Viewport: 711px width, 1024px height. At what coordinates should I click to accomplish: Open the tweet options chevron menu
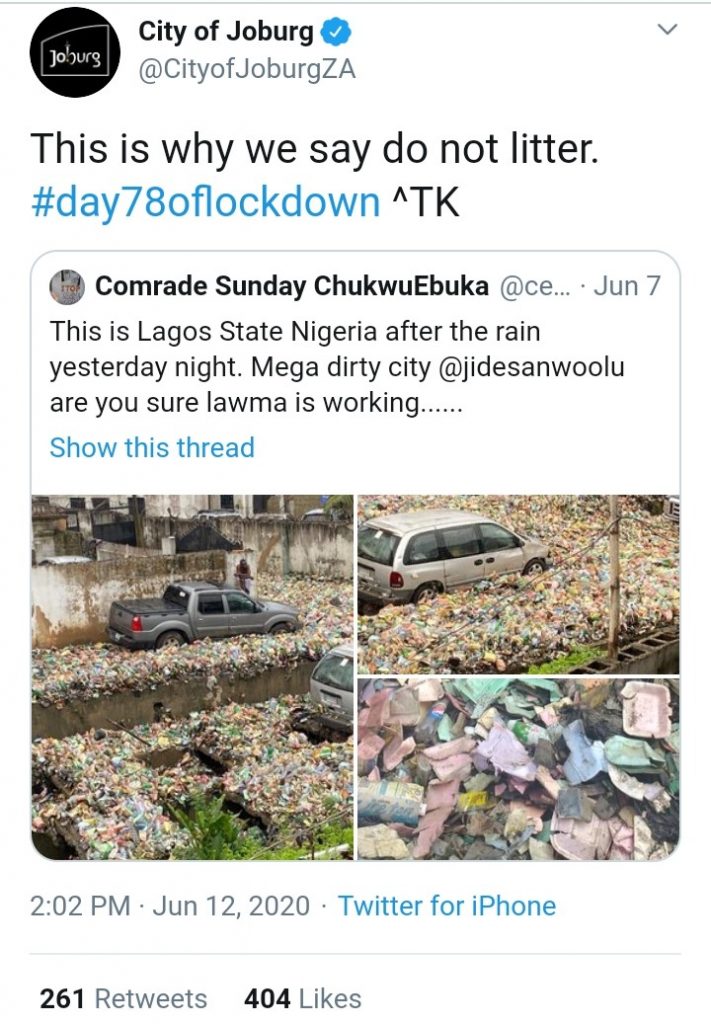pos(666,32)
